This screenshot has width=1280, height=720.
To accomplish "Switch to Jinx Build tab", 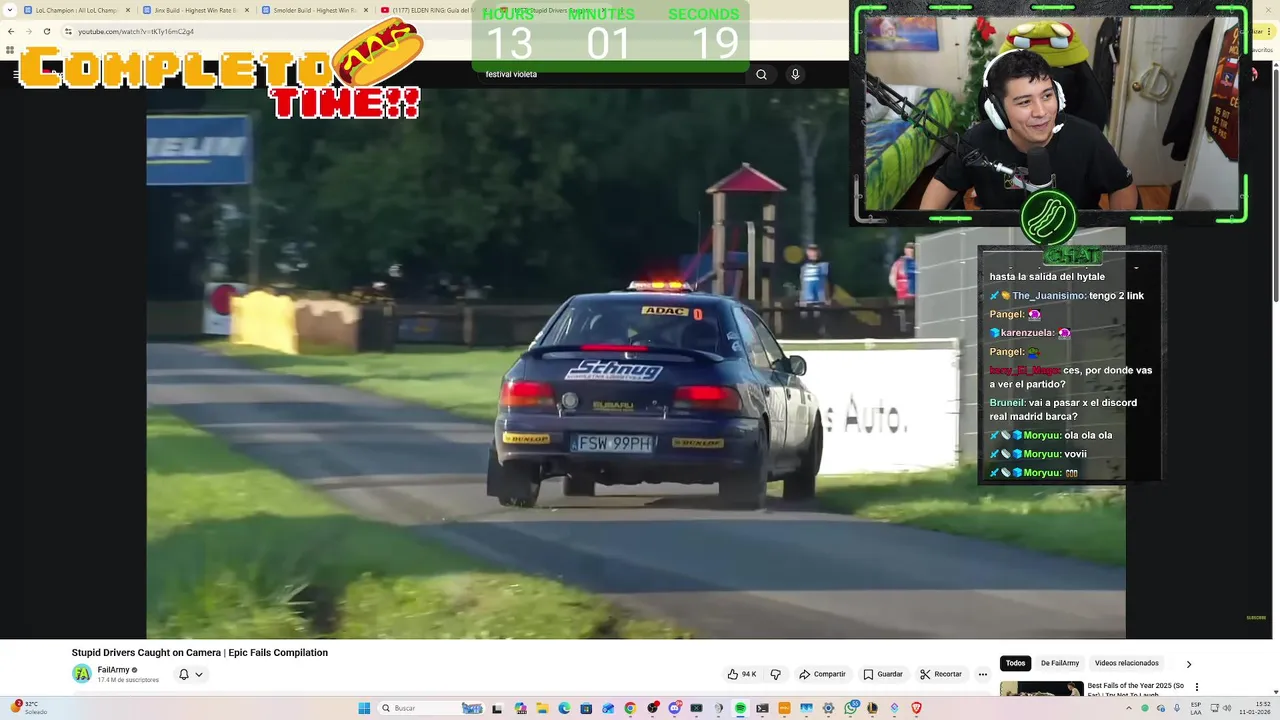I will coord(196,10).
